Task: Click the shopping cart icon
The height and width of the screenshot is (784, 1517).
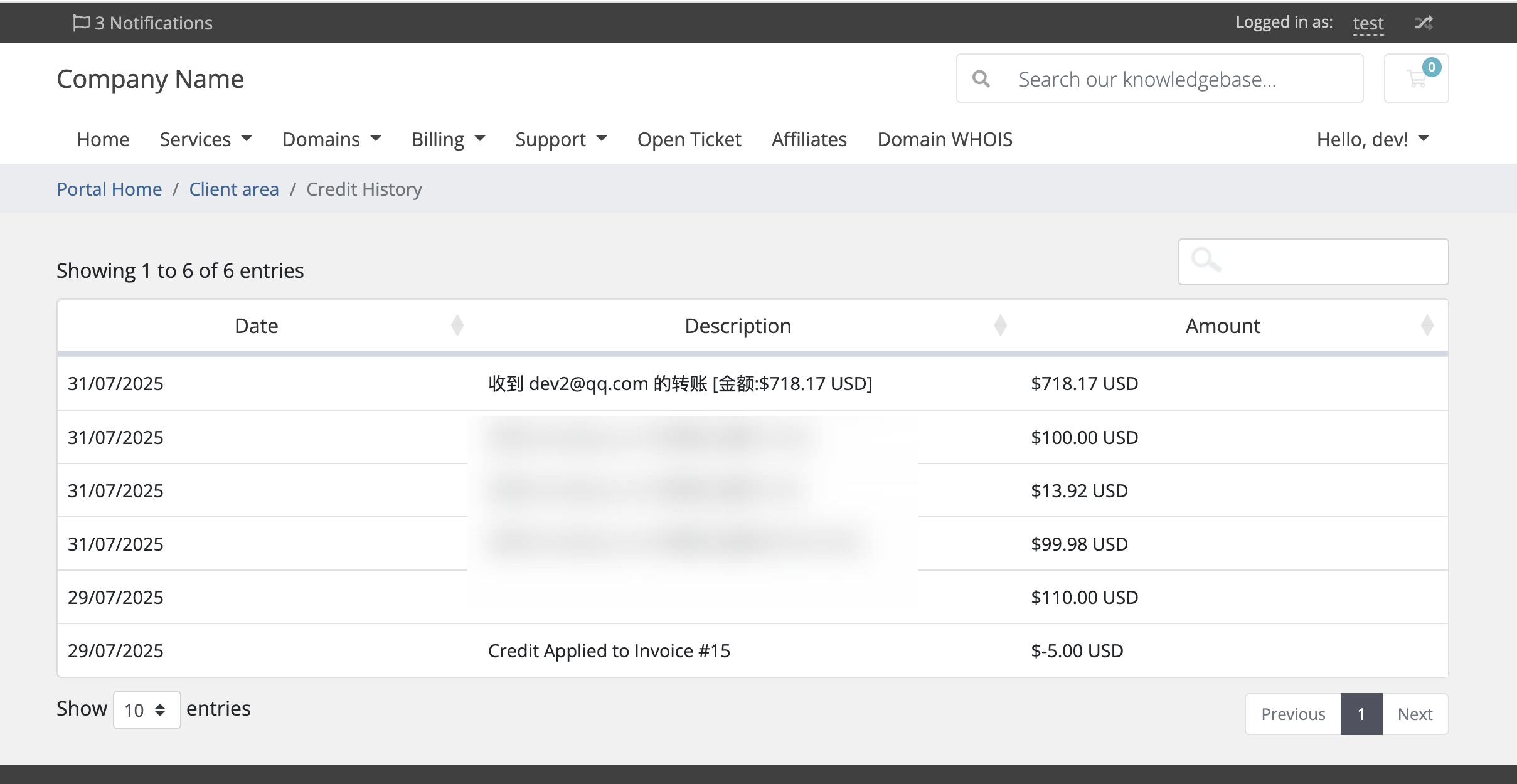Action: click(1415, 78)
